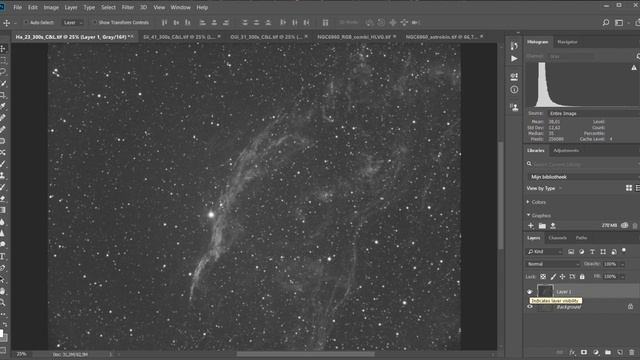Image resolution: width=640 pixels, height=360 pixels.
Task: Expand the Colors section in Libraries
Action: (x=528, y=202)
